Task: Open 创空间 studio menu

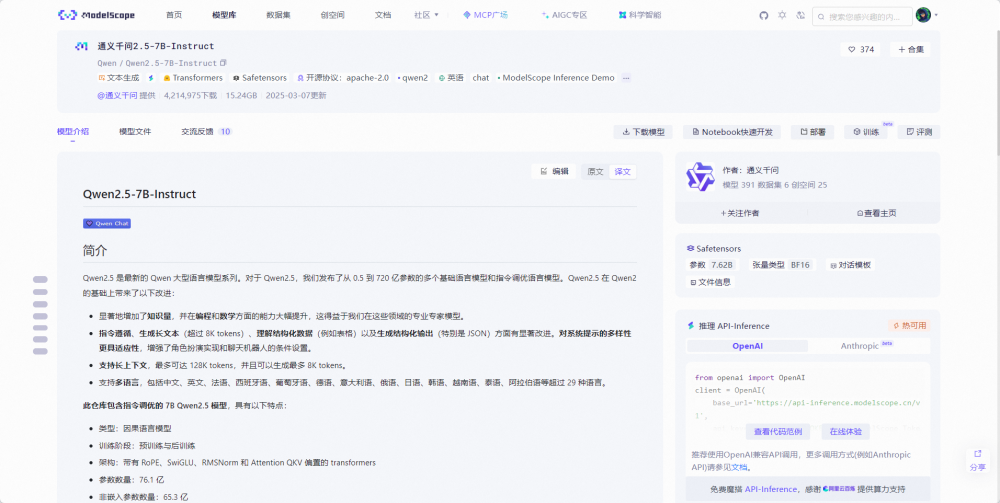Action: pyautogui.click(x=332, y=15)
